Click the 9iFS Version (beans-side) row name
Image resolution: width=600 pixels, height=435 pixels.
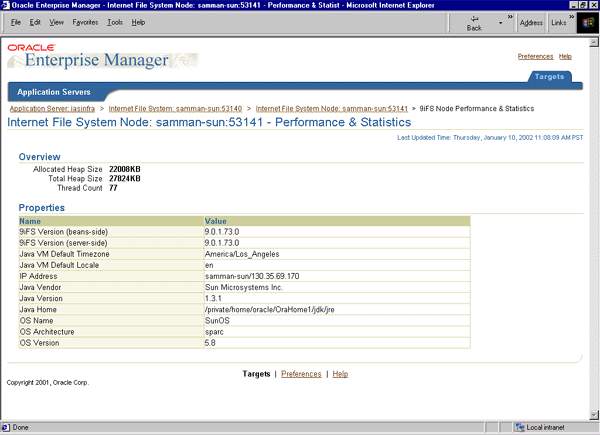64,232
